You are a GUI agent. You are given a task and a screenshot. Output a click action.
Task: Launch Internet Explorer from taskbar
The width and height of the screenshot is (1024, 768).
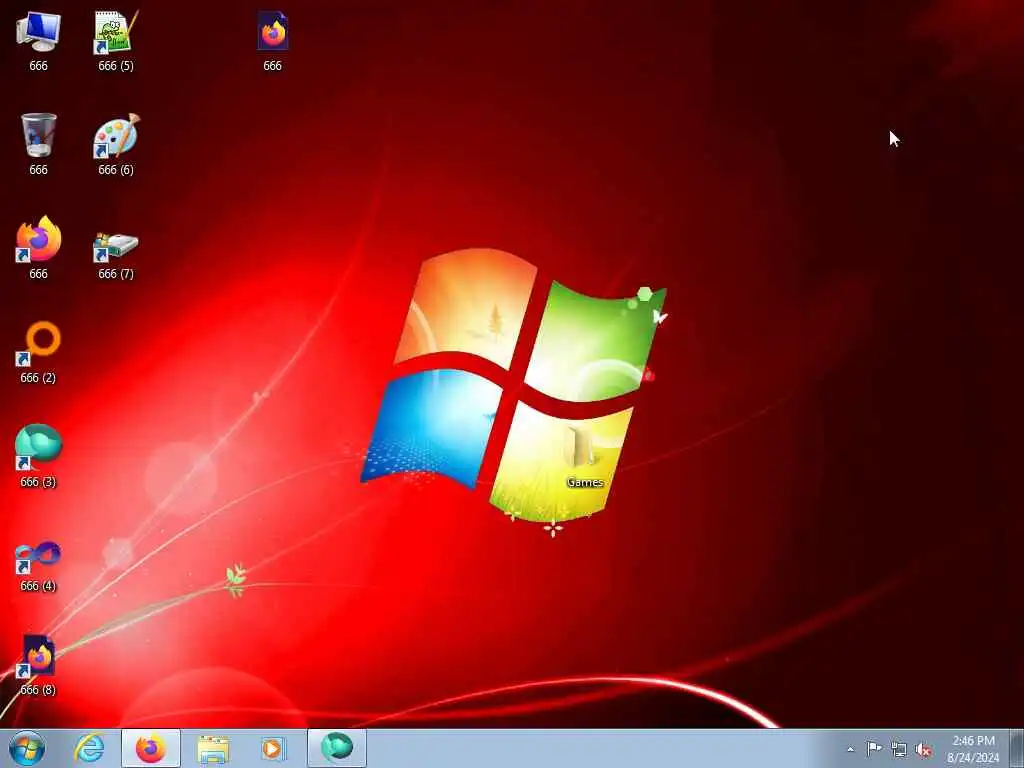click(89, 748)
